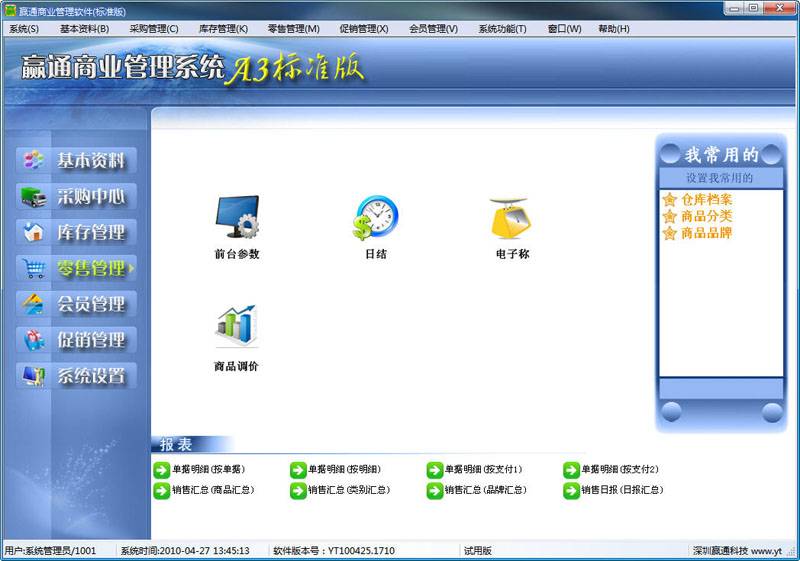Click 设置我常用的 button
Screen dimensions: 800x561
[720, 178]
